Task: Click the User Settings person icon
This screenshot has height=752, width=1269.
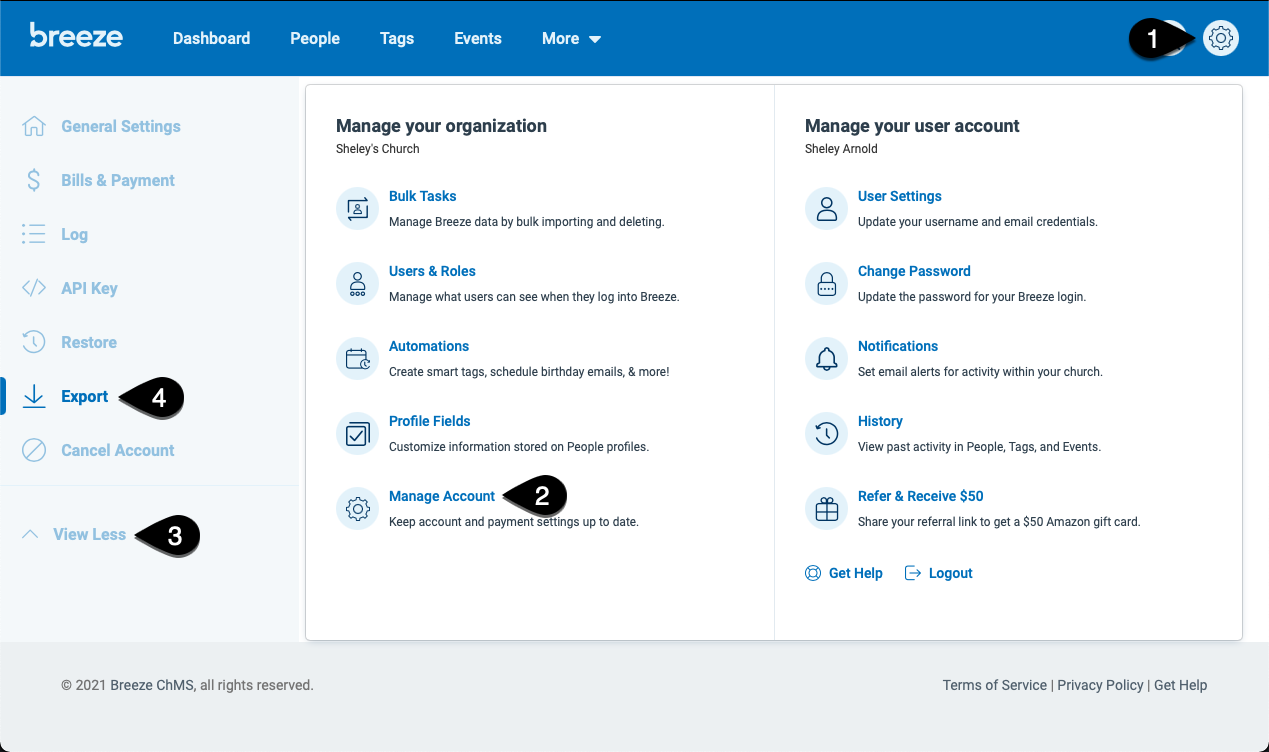Action: click(x=826, y=208)
